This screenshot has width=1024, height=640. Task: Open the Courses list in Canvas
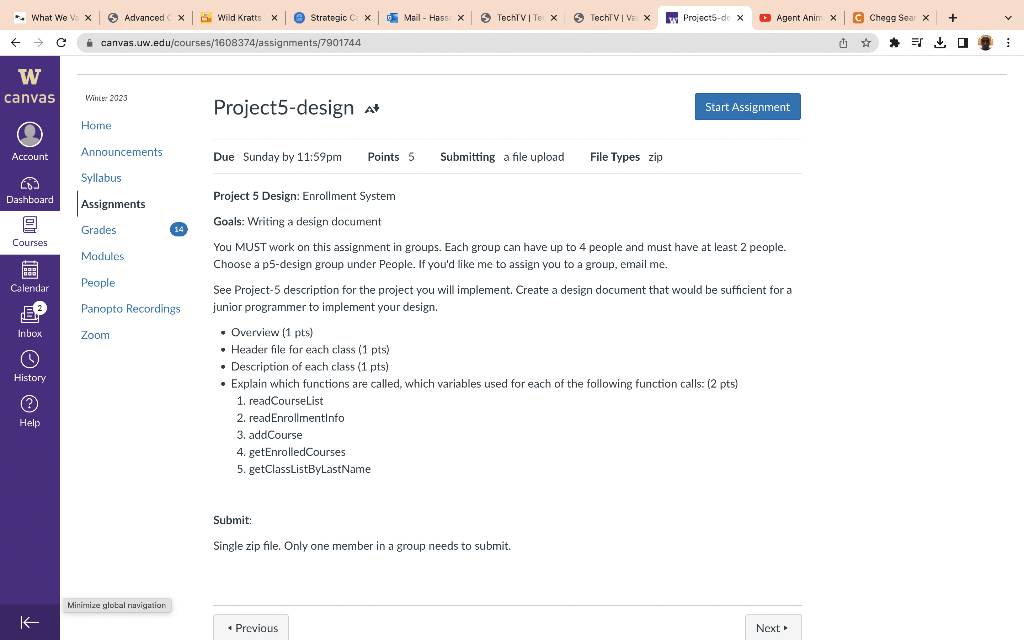click(30, 231)
